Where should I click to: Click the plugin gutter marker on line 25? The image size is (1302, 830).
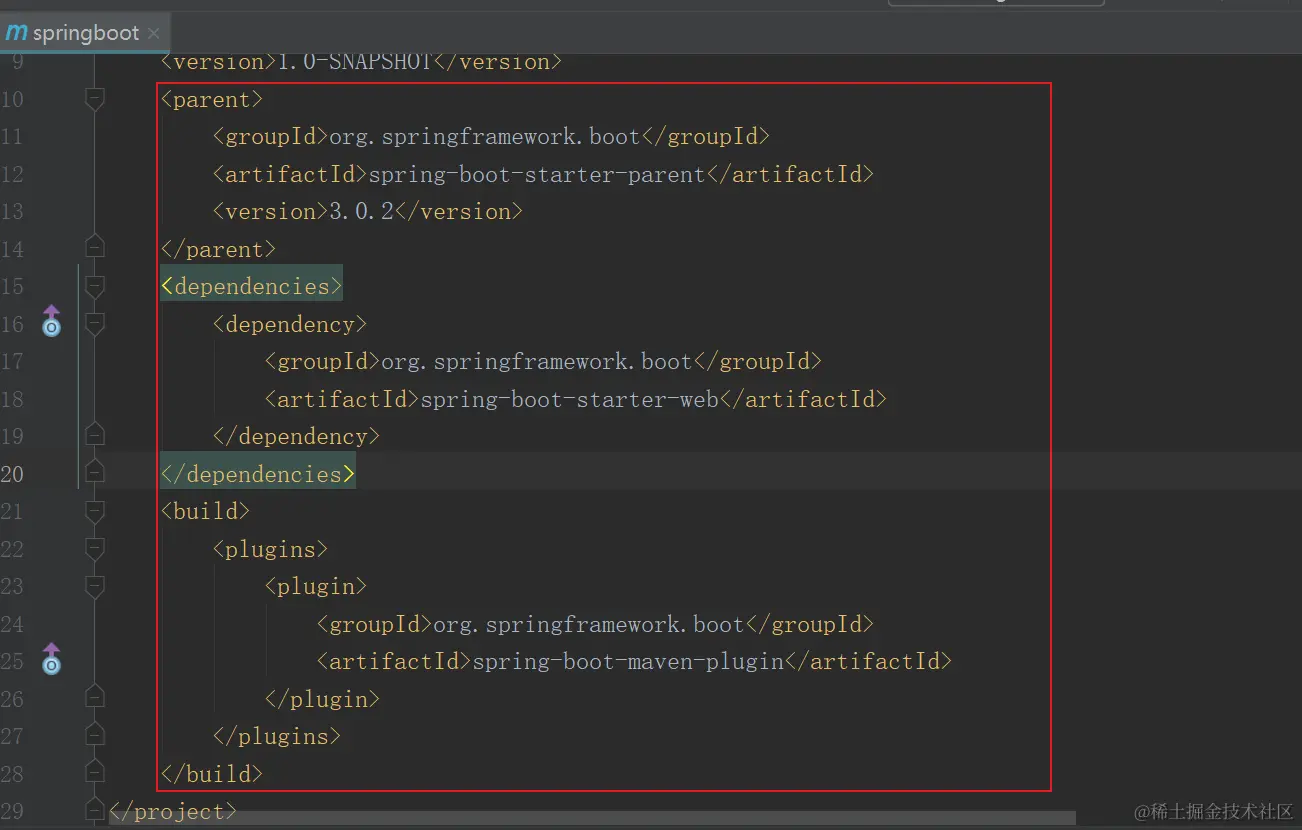tap(51, 659)
